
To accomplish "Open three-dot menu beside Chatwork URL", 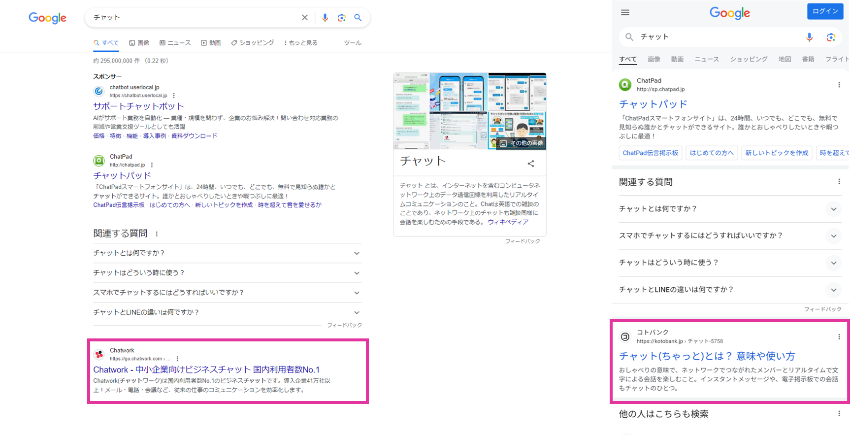I will coord(177,359).
